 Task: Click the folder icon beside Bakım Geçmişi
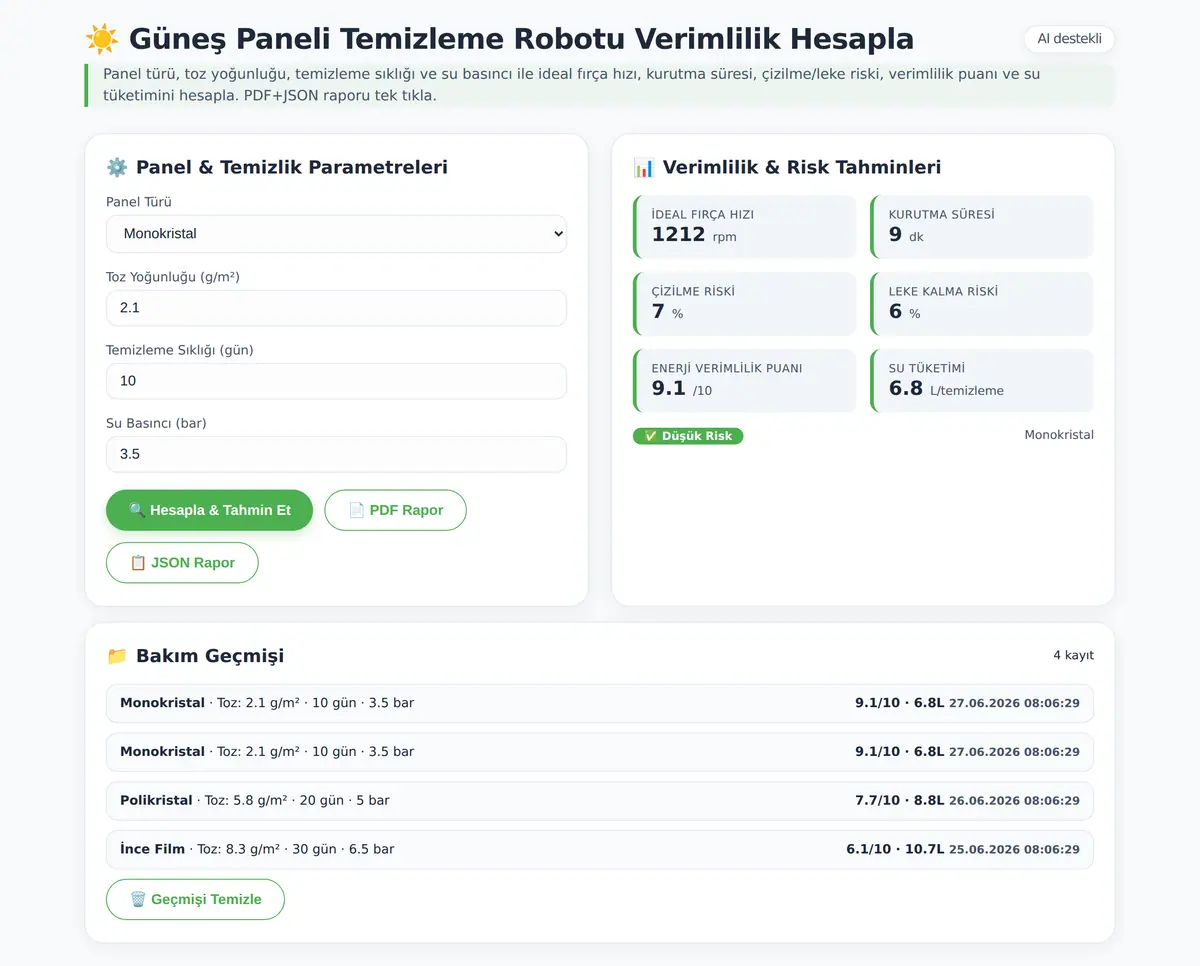117,656
